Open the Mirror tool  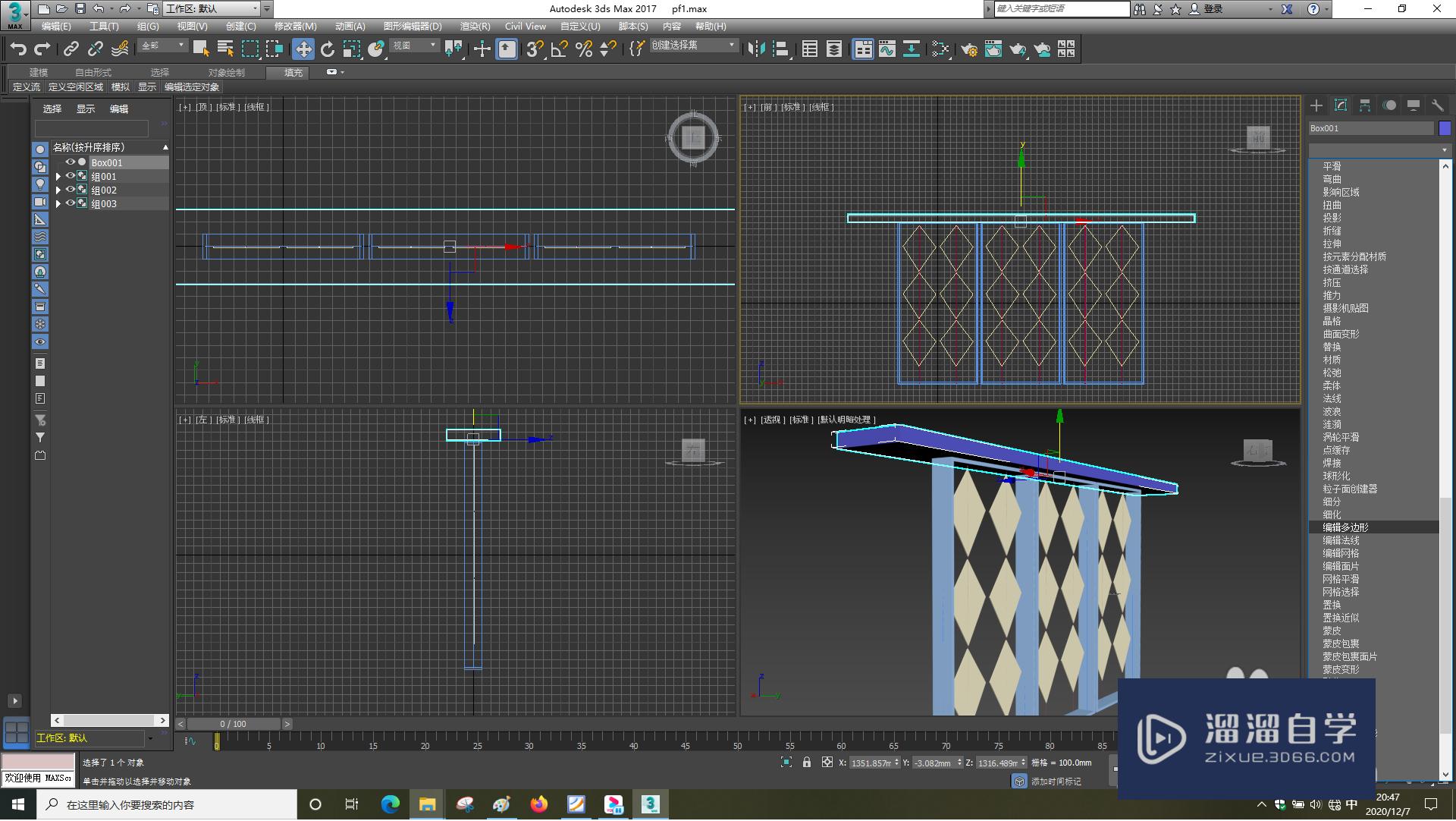coord(756,49)
